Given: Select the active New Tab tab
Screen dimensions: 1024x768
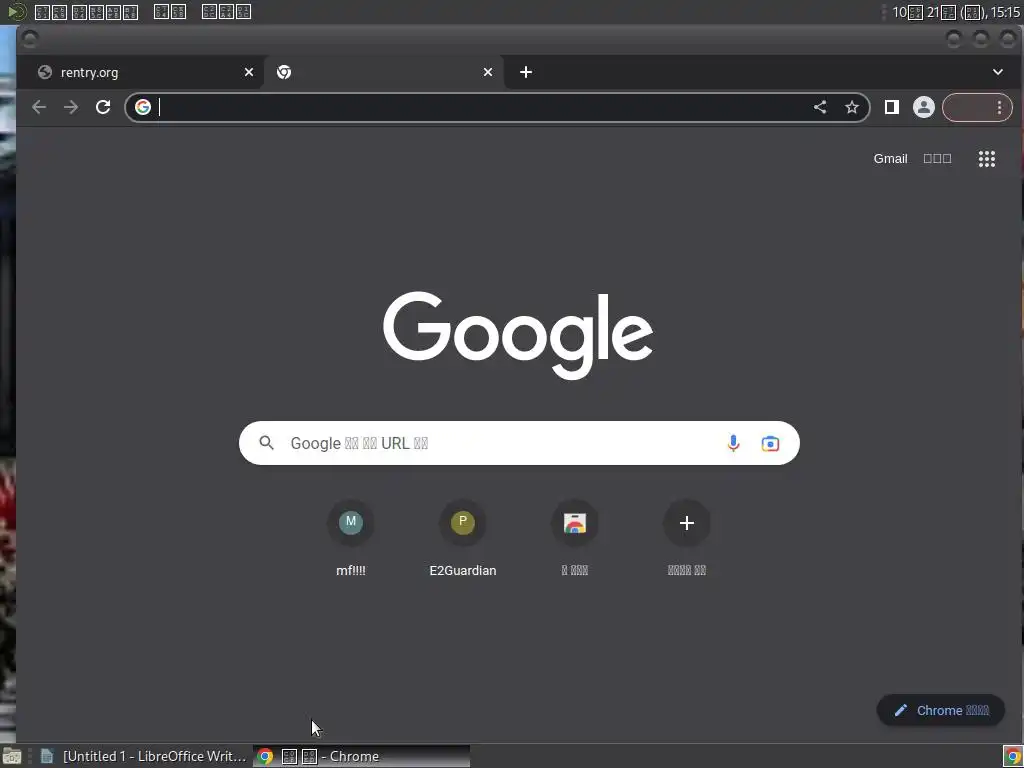Looking at the screenshot, I should pos(384,72).
